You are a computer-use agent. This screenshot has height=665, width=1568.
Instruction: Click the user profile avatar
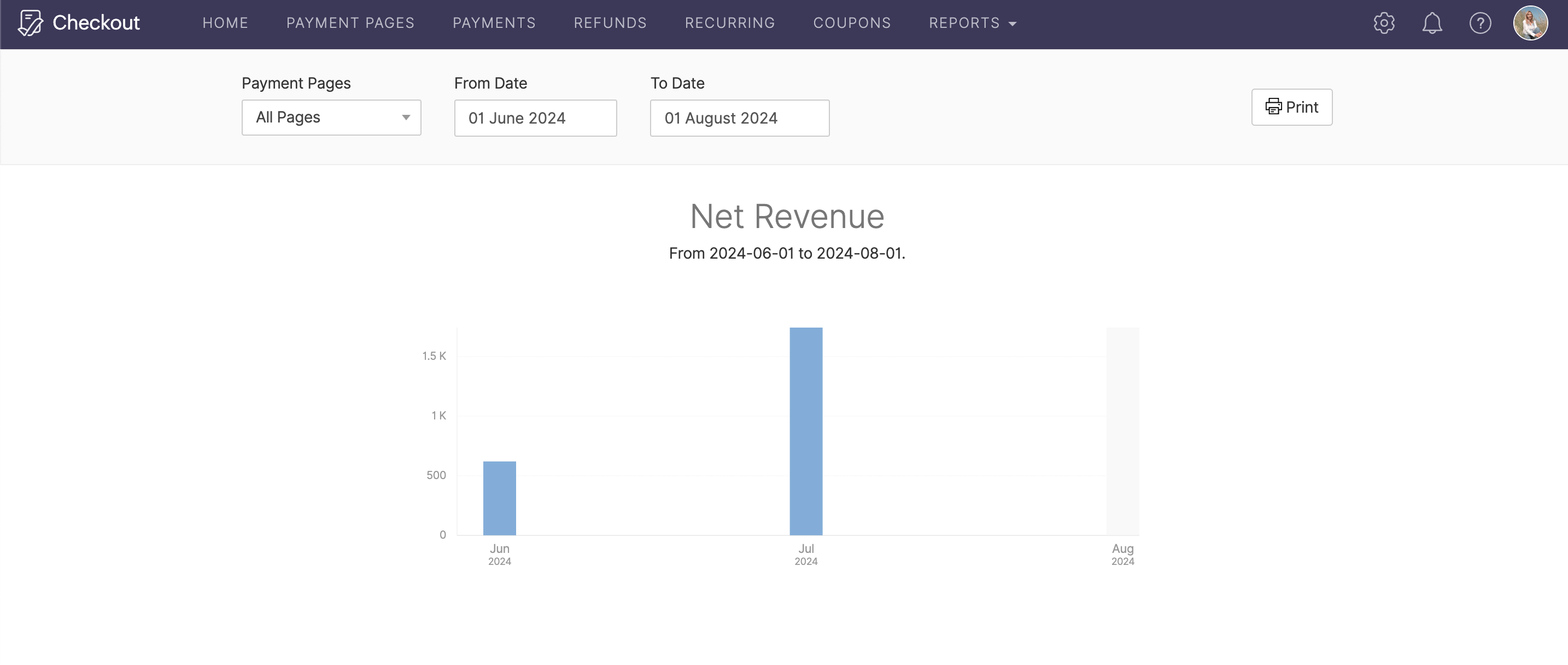click(1532, 23)
